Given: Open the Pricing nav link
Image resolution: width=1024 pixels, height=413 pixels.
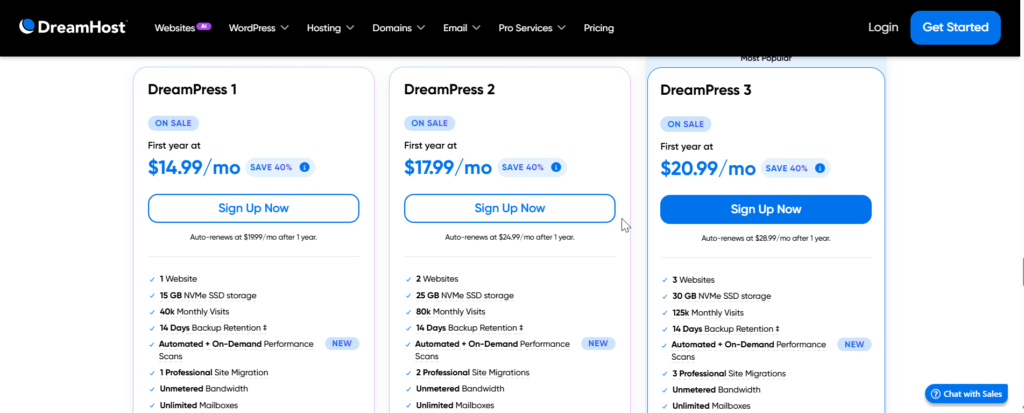Looking at the screenshot, I should 599,28.
